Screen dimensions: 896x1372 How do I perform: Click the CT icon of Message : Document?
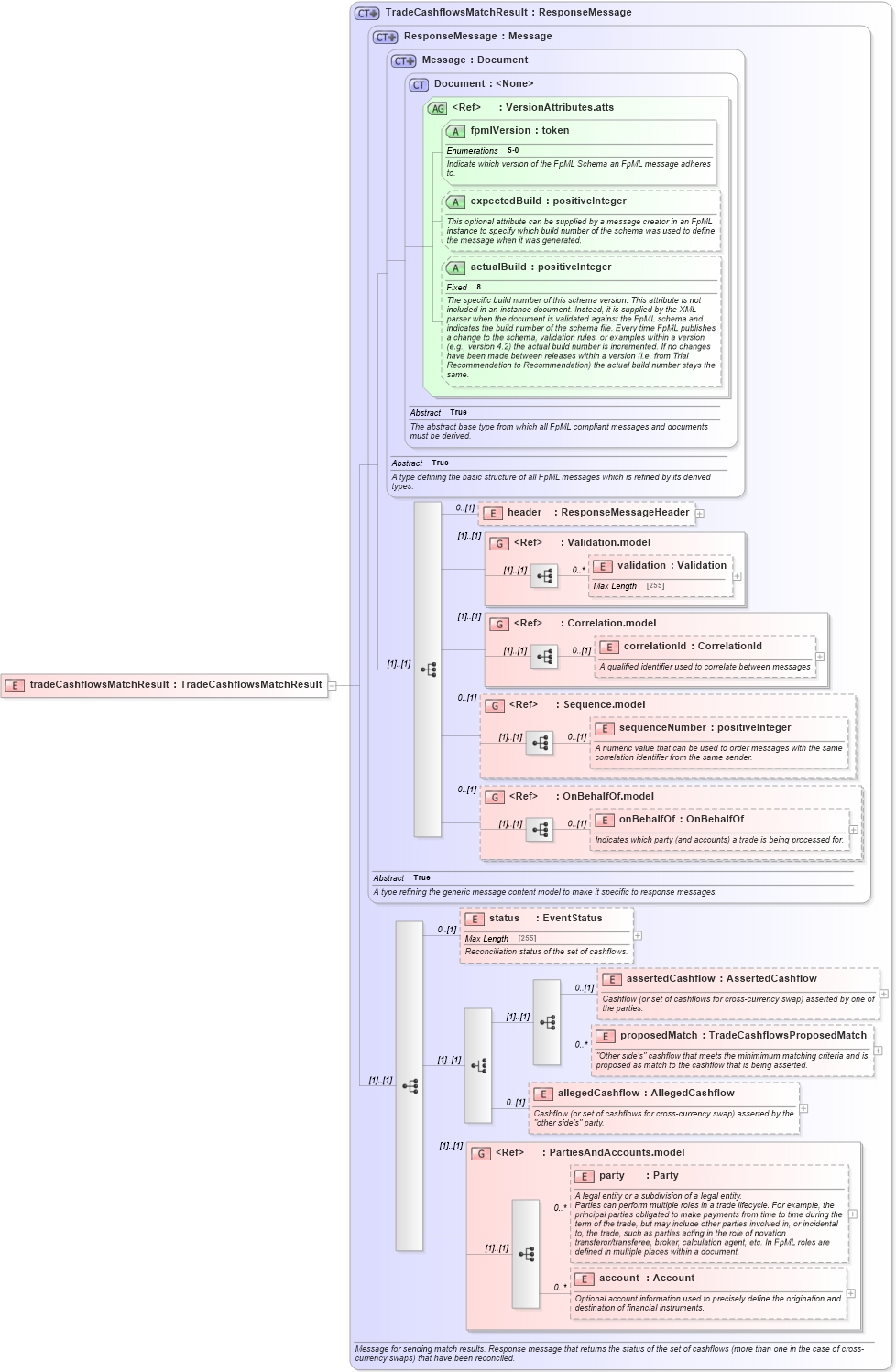click(x=404, y=60)
